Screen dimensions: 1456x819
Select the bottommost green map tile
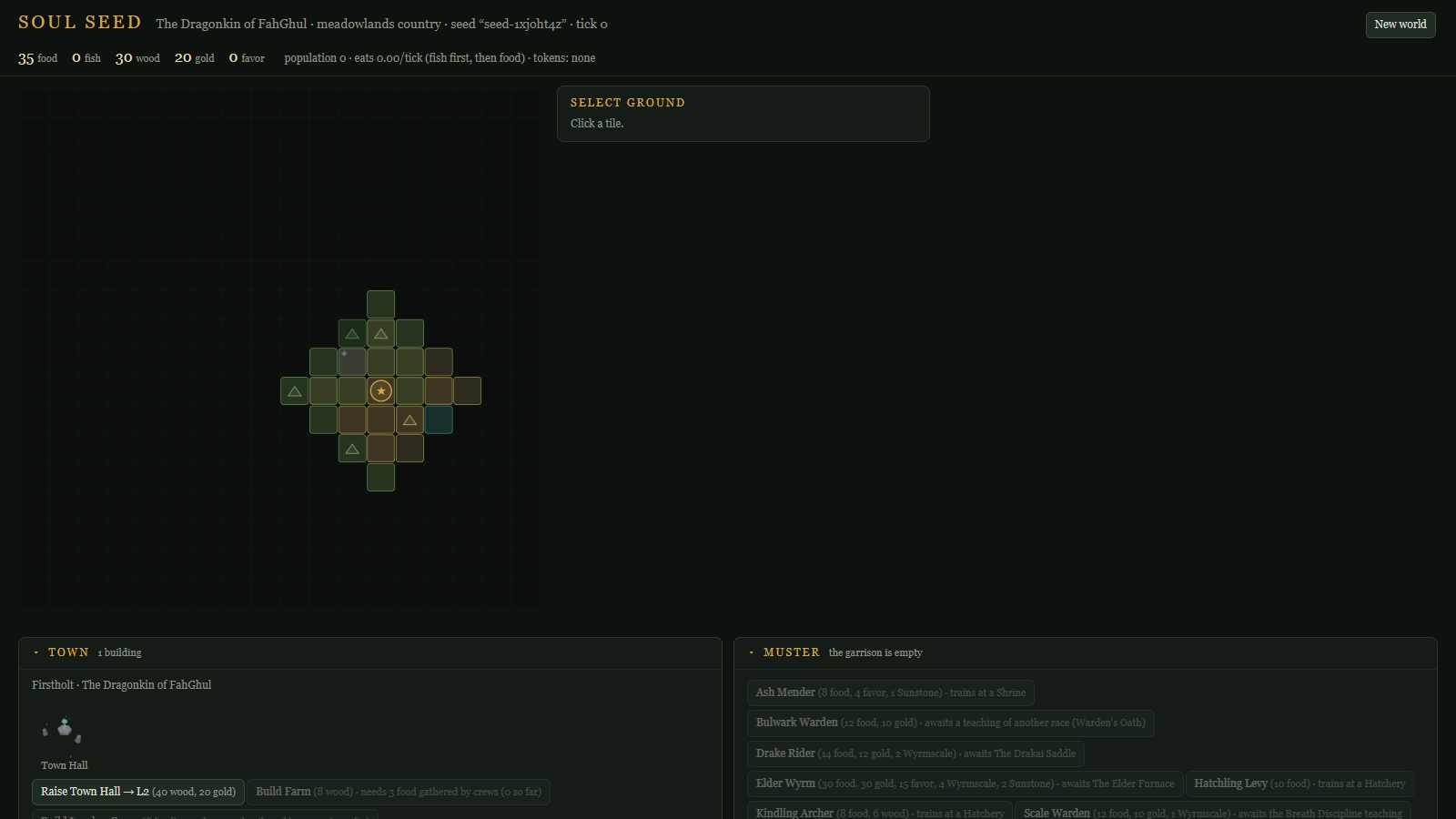(x=380, y=477)
